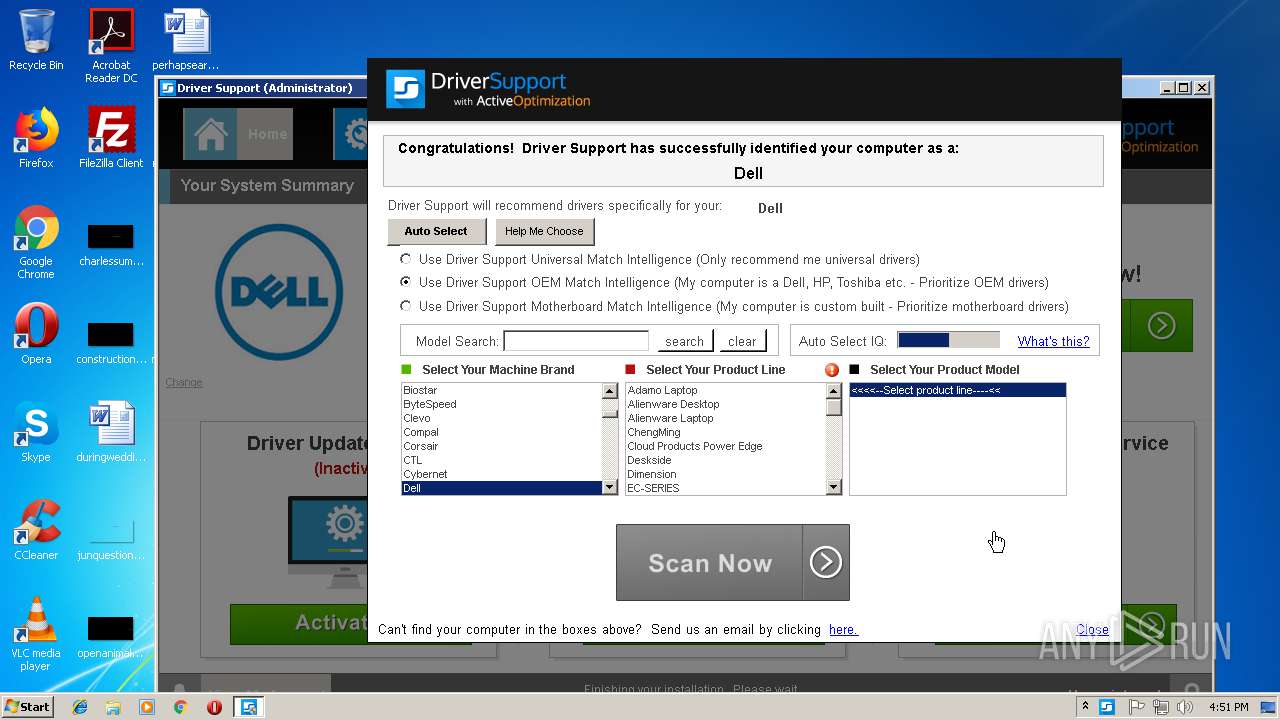Select Motherboard Match Intelligence radio option

[405, 306]
